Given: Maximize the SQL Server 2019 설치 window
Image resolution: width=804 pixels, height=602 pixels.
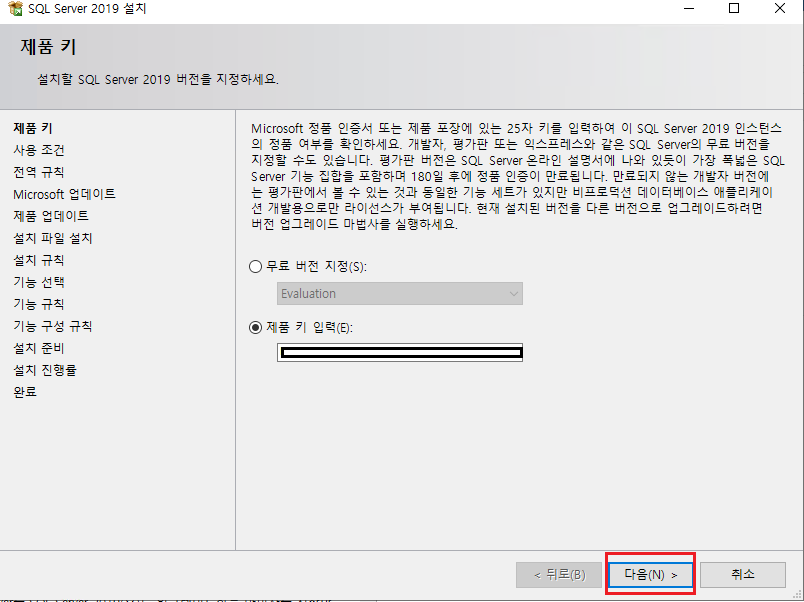Looking at the screenshot, I should 734,8.
